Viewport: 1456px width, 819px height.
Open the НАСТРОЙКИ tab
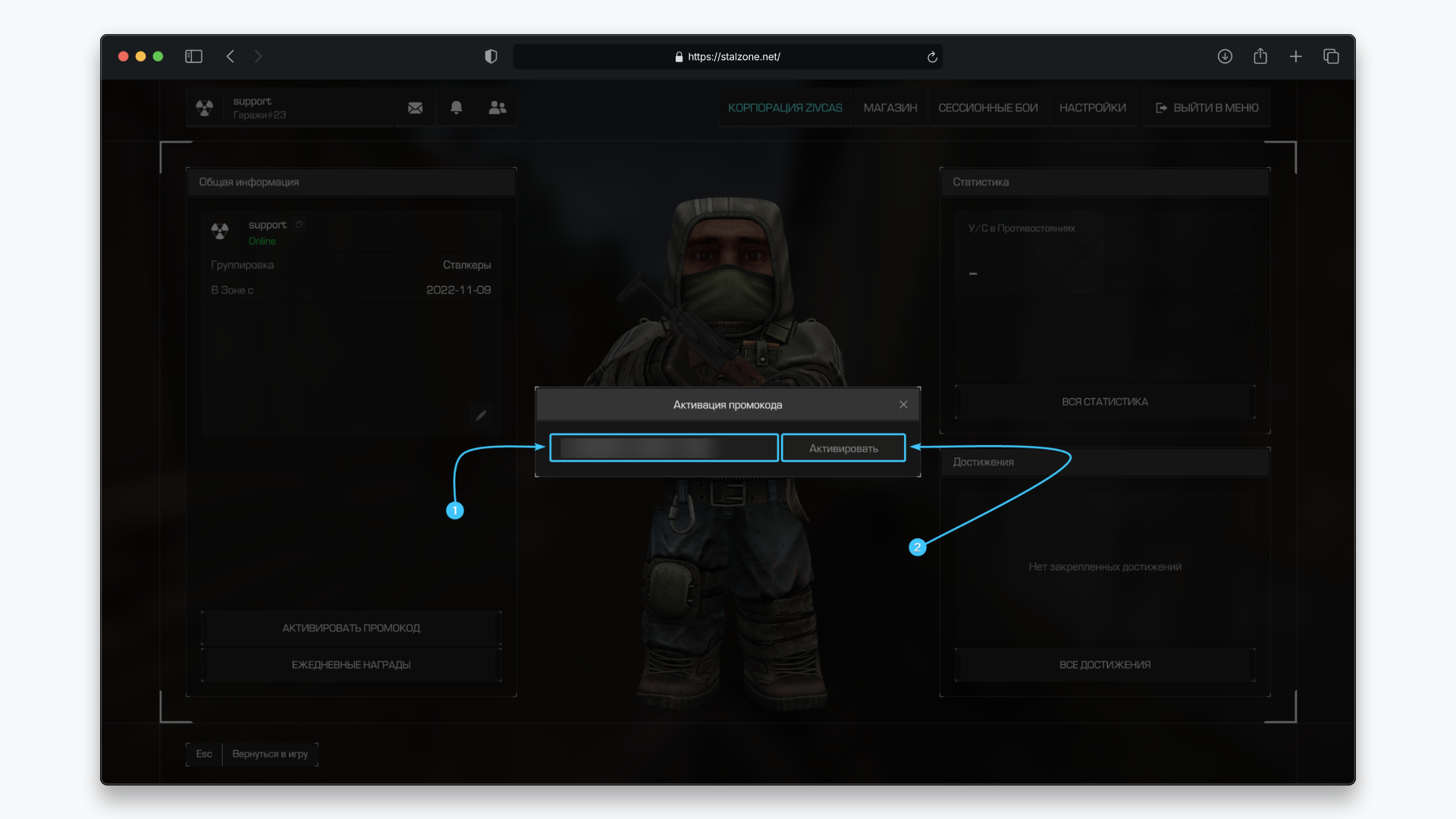coord(1092,108)
